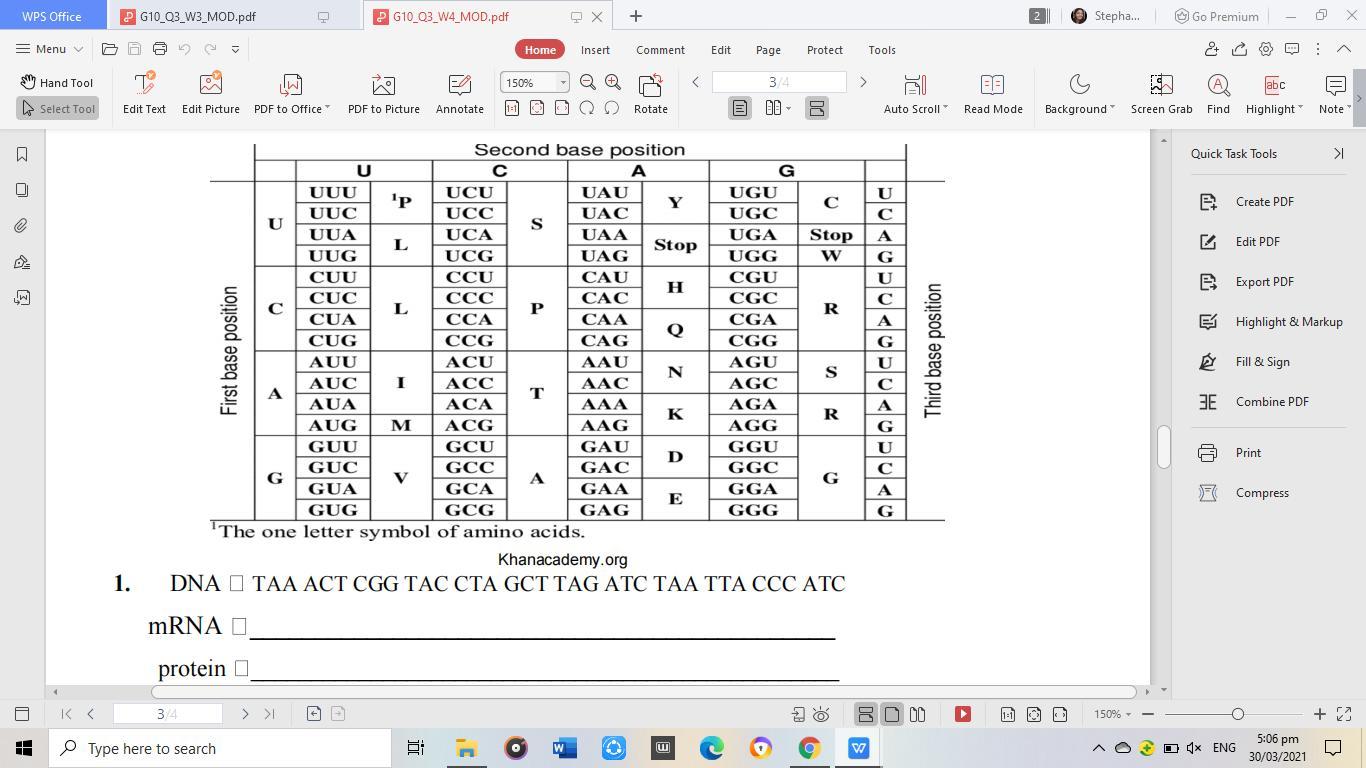1366x768 pixels.
Task: Rotate the PDF page
Action: [x=650, y=94]
